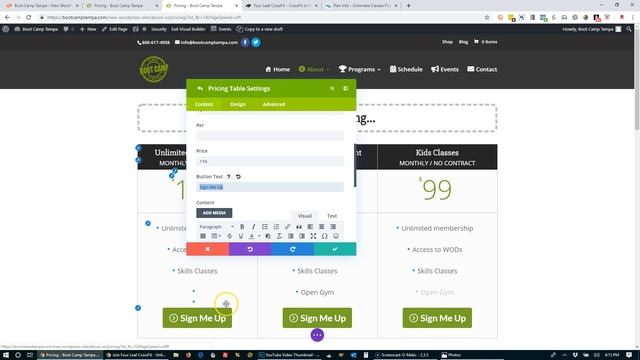Reset the Button Text field
Viewport: 640px width, 360px height.
tap(238, 177)
